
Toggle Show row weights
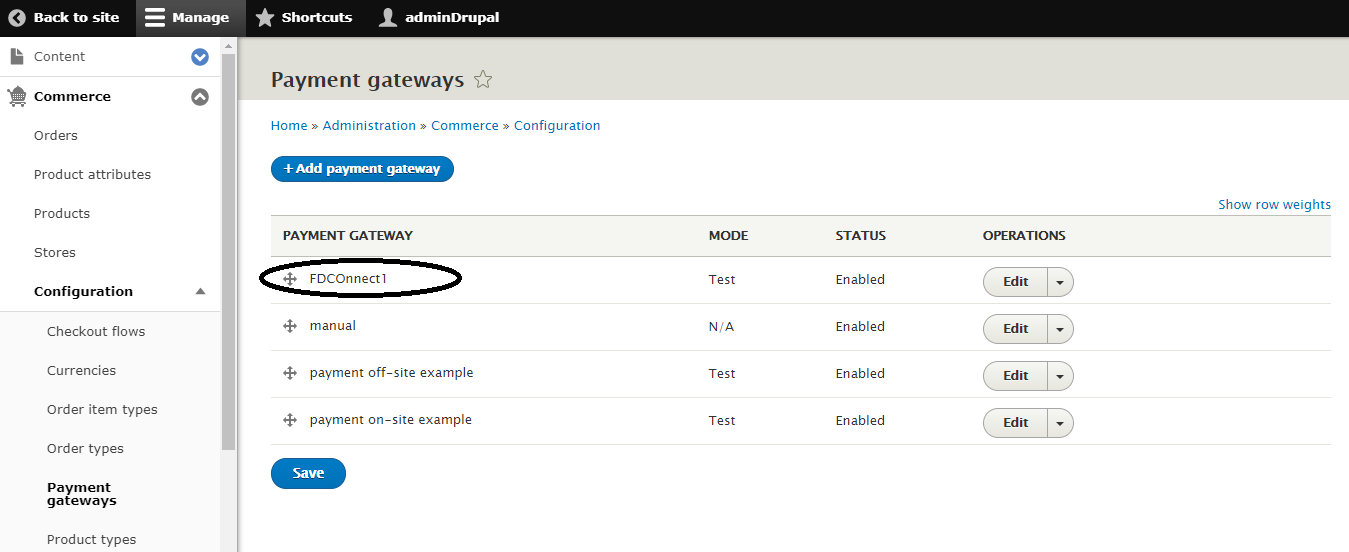click(x=1273, y=204)
